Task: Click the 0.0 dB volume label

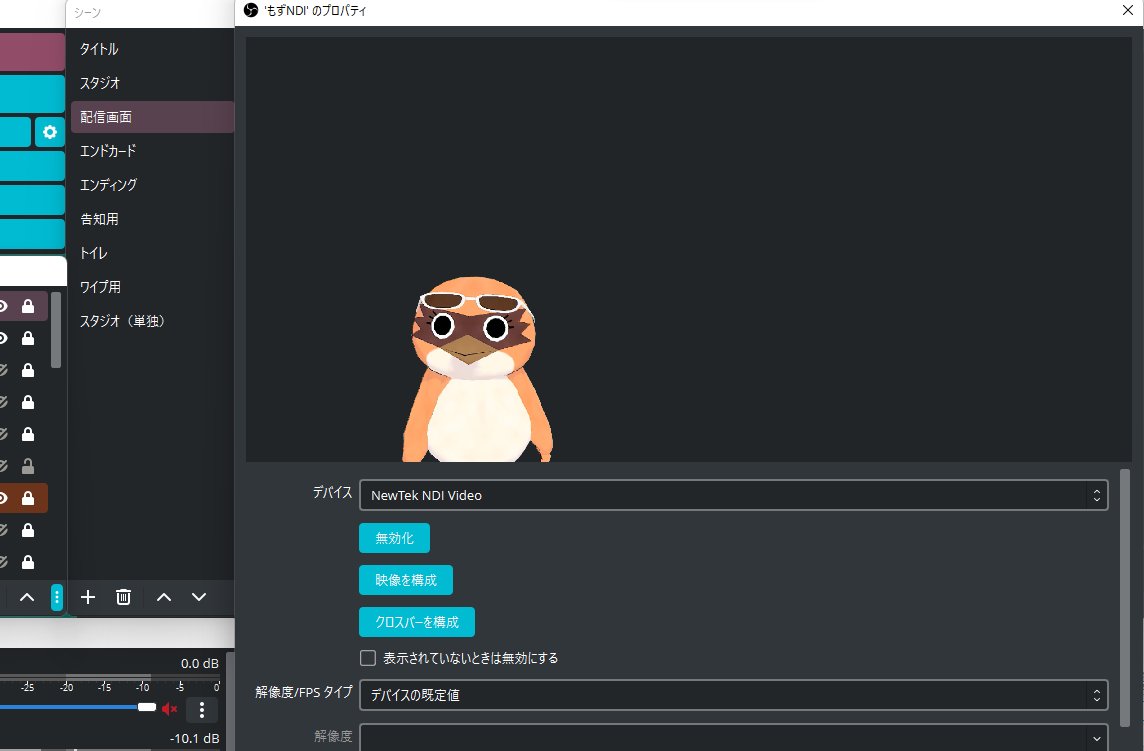Action: [200, 663]
